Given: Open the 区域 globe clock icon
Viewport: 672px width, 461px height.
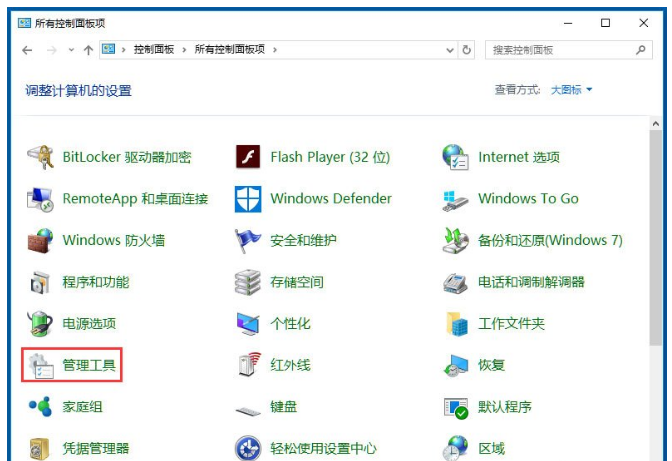Looking at the screenshot, I should pos(455,448).
